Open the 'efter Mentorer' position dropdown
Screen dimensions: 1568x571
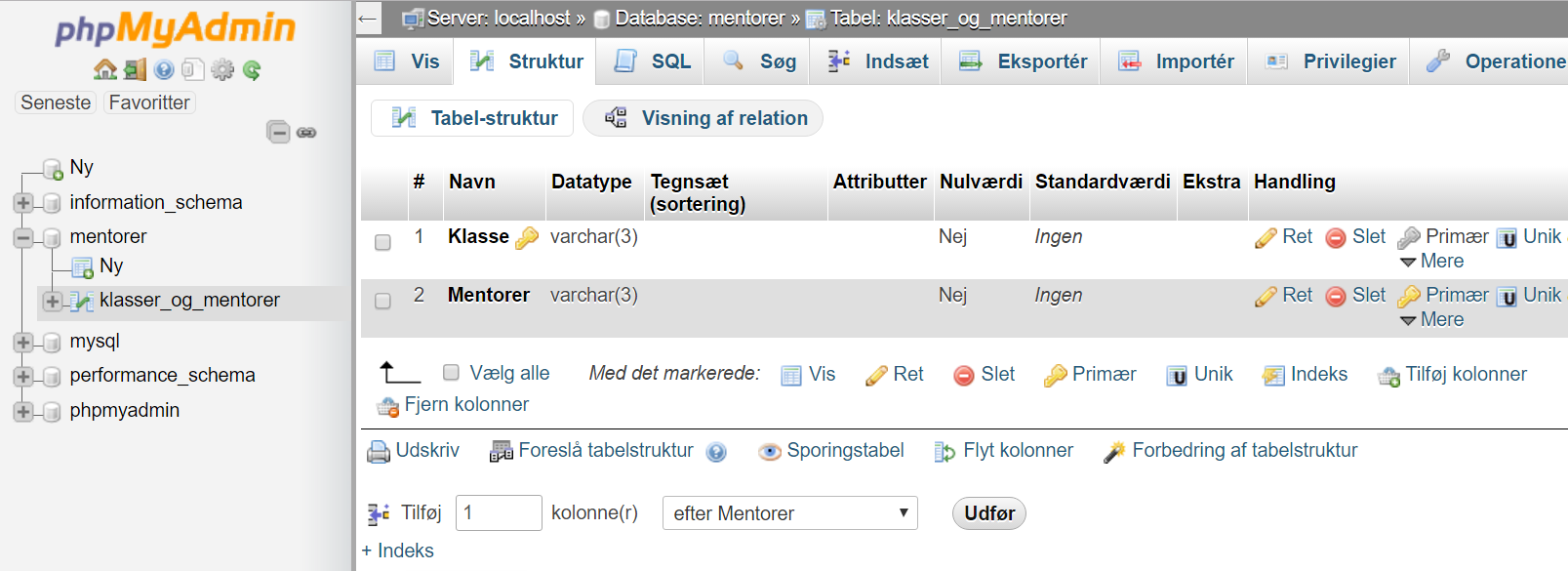coord(789,512)
